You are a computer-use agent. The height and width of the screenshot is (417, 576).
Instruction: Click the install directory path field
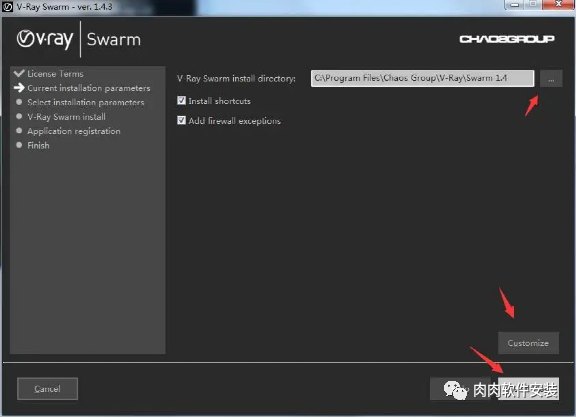pyautogui.click(x=422, y=78)
